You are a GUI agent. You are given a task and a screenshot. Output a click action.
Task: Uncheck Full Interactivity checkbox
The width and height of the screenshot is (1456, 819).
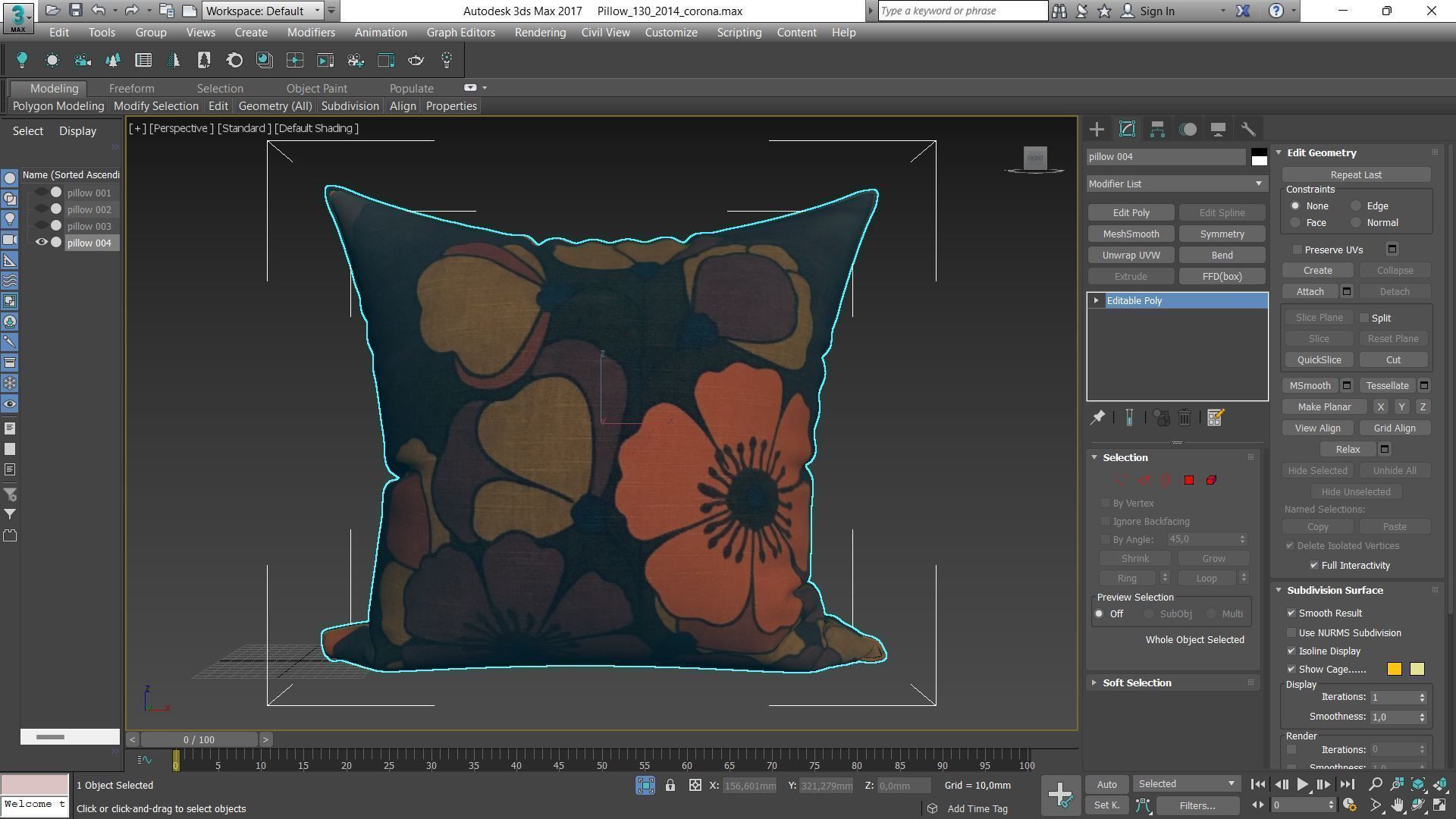tap(1314, 565)
